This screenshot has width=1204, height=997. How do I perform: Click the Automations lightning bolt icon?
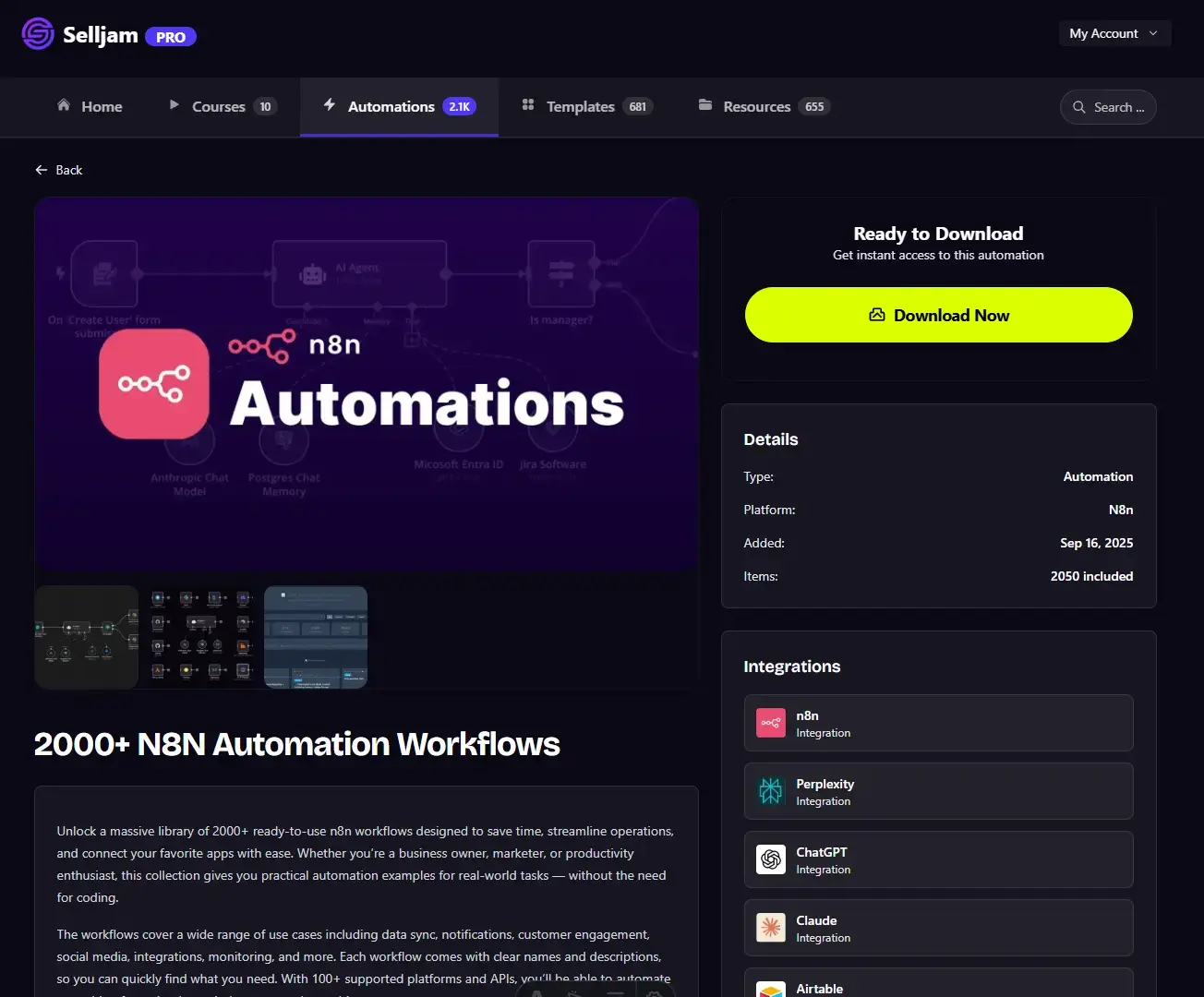click(x=330, y=105)
